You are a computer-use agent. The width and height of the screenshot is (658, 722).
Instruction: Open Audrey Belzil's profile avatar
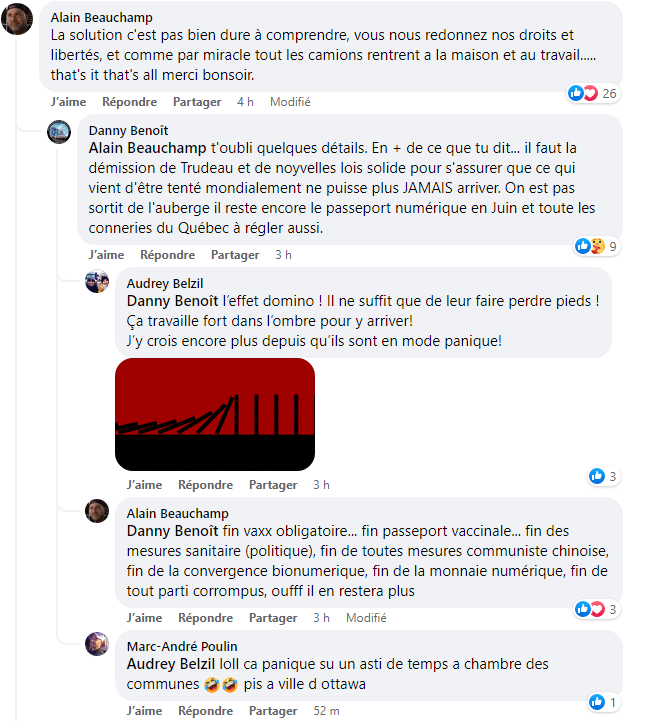pyautogui.click(x=97, y=281)
